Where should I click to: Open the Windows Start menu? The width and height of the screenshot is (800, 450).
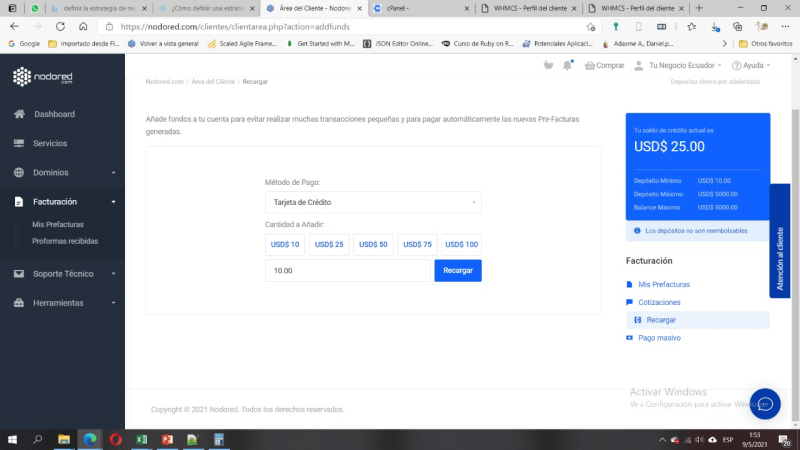click(x=12, y=439)
